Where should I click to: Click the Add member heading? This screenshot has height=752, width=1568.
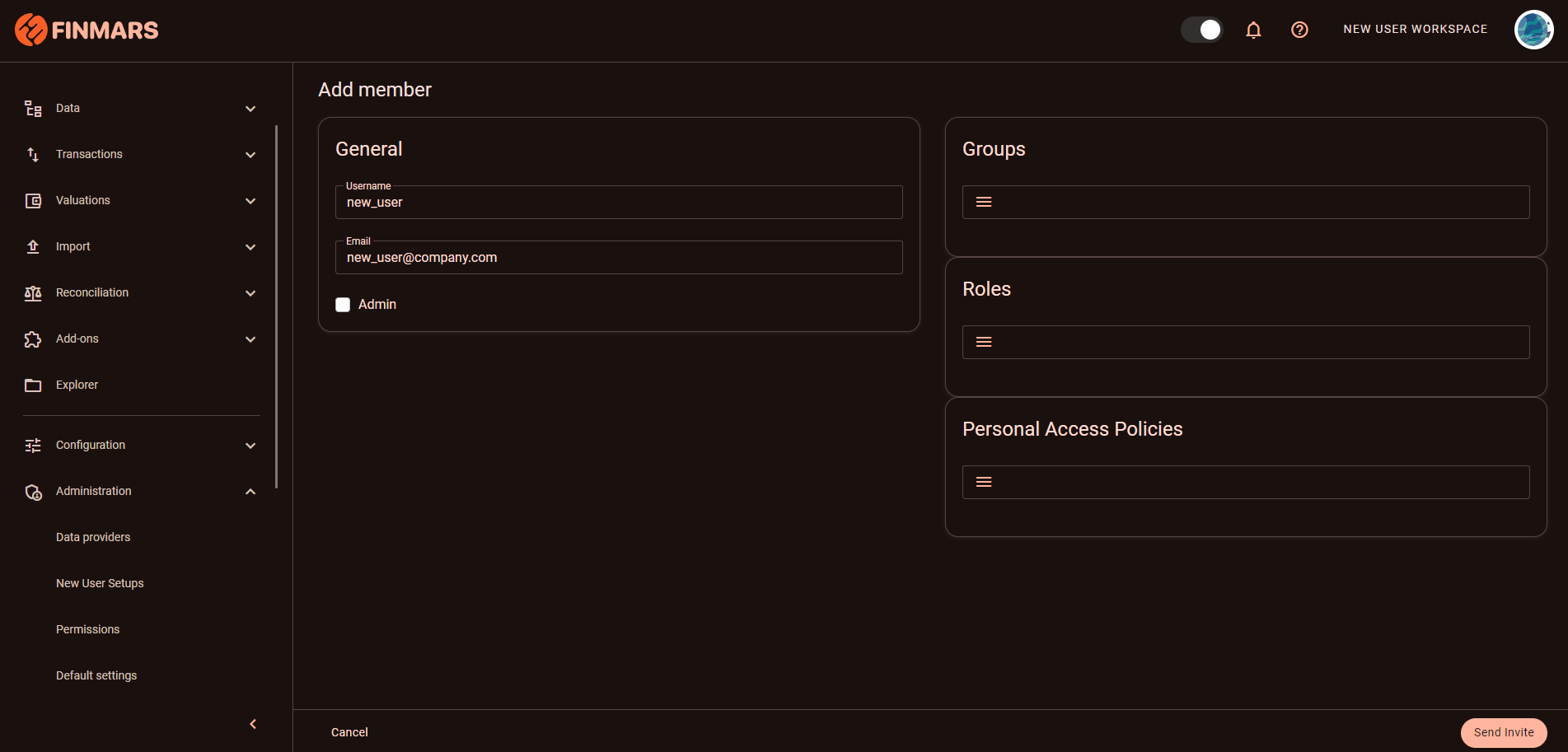click(x=375, y=90)
